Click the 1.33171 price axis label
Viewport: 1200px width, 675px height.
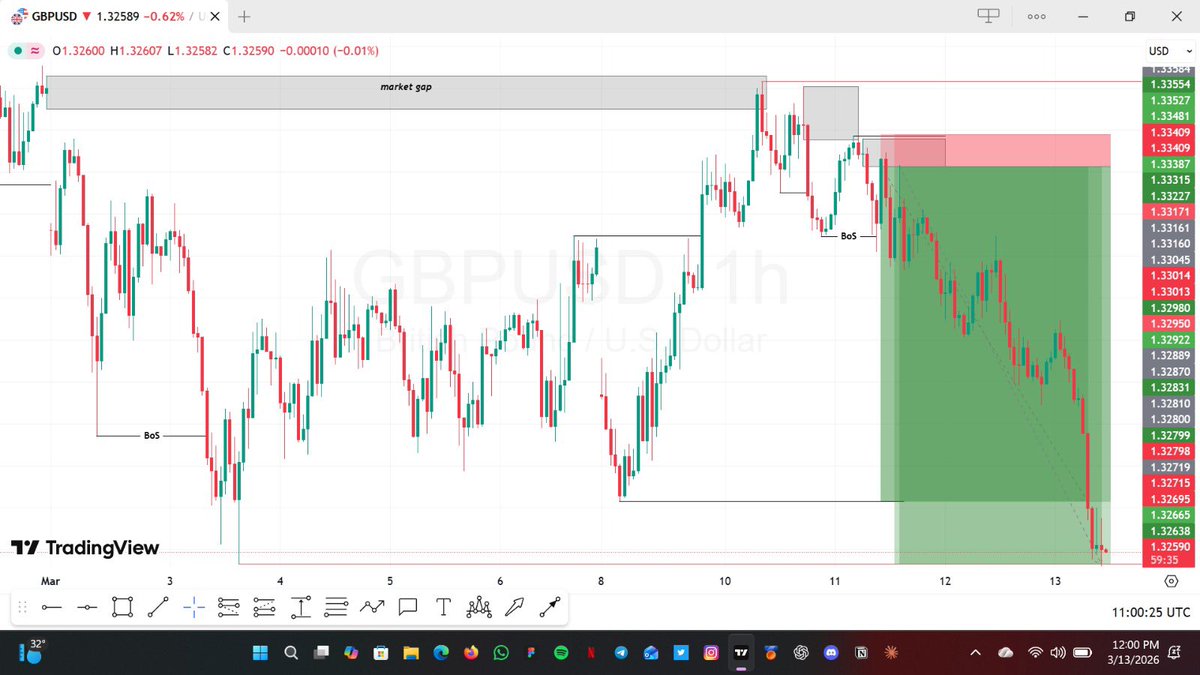(1169, 212)
